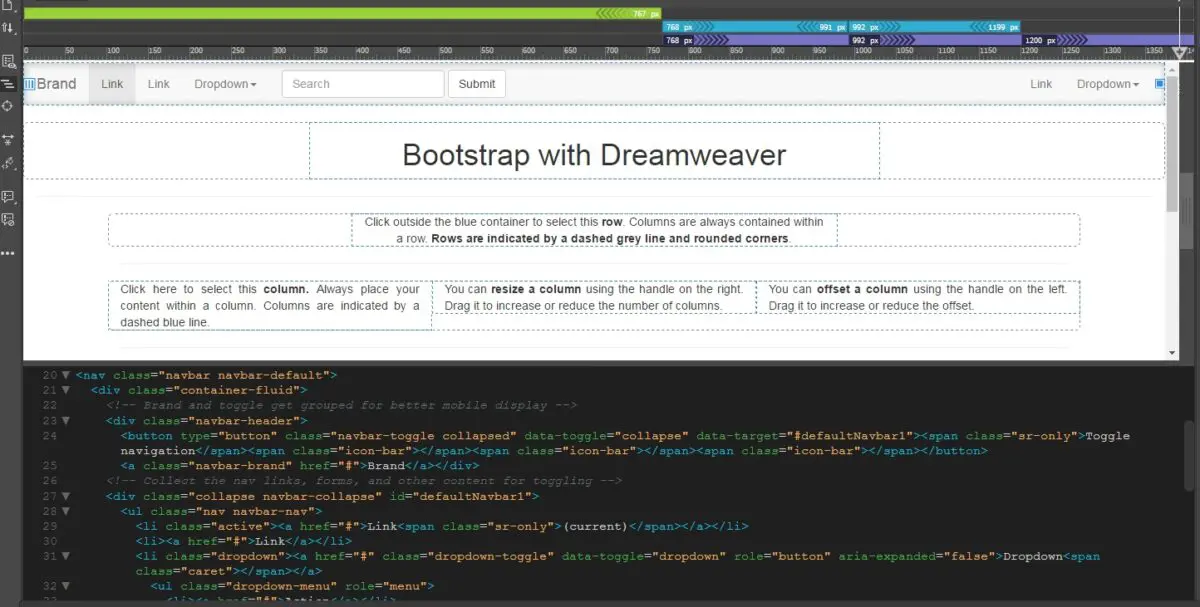Image resolution: width=1200 pixels, height=607 pixels.
Task: Select the 'resize a column' text block
Action: pyautogui.click(x=594, y=297)
